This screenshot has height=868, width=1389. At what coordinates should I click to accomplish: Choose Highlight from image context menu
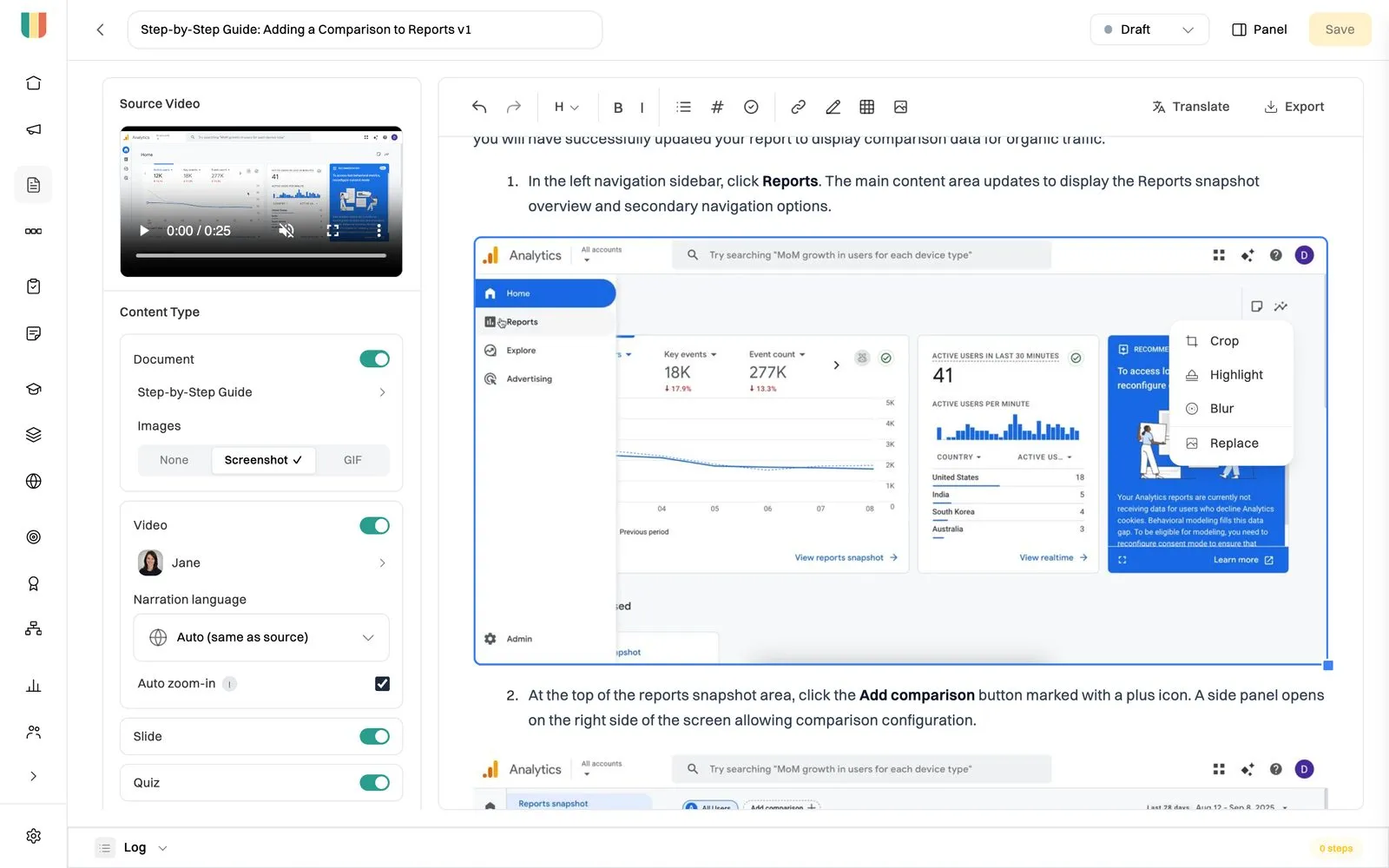click(x=1232, y=375)
